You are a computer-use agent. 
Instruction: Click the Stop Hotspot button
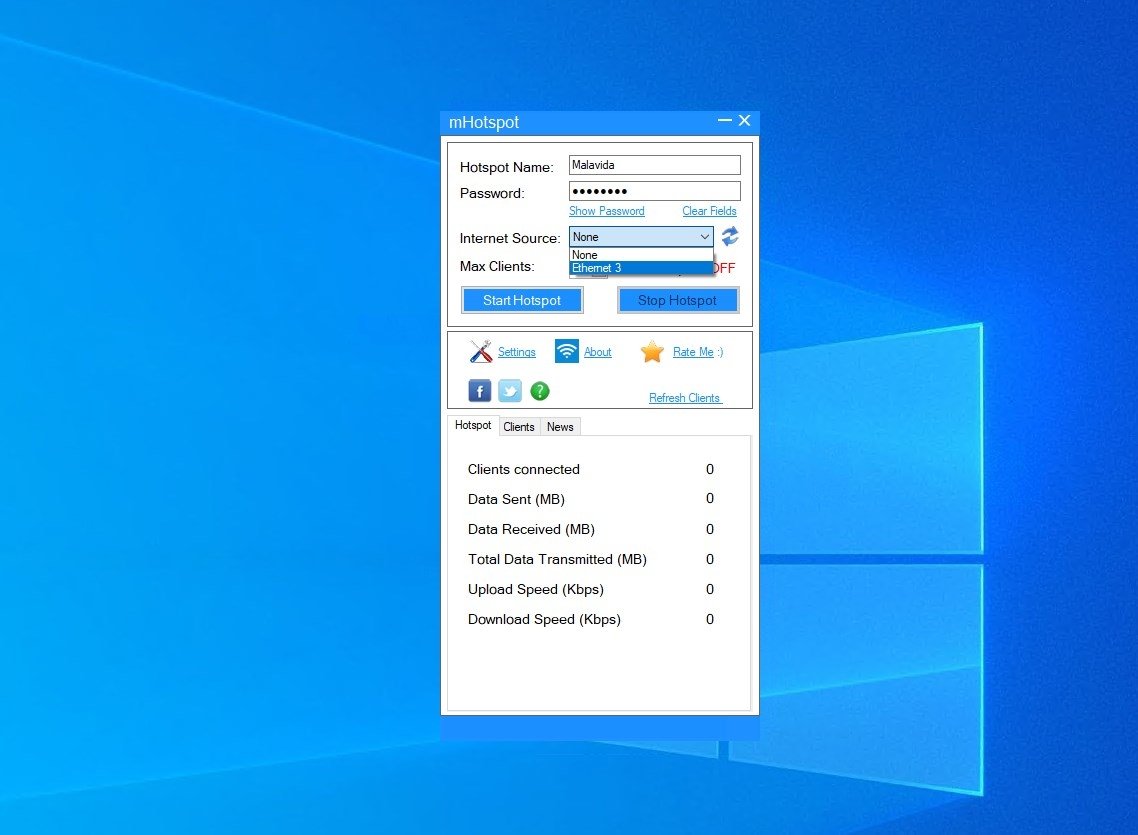(677, 300)
